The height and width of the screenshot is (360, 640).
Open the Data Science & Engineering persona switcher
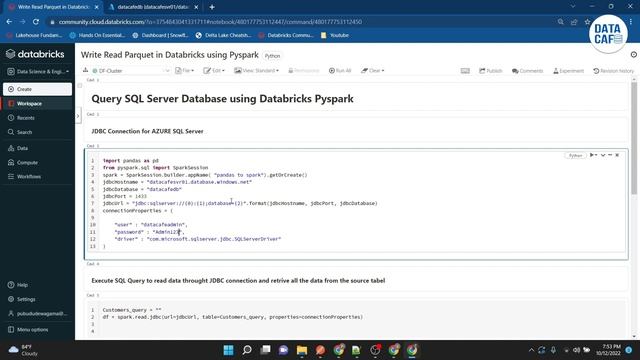[38, 71]
